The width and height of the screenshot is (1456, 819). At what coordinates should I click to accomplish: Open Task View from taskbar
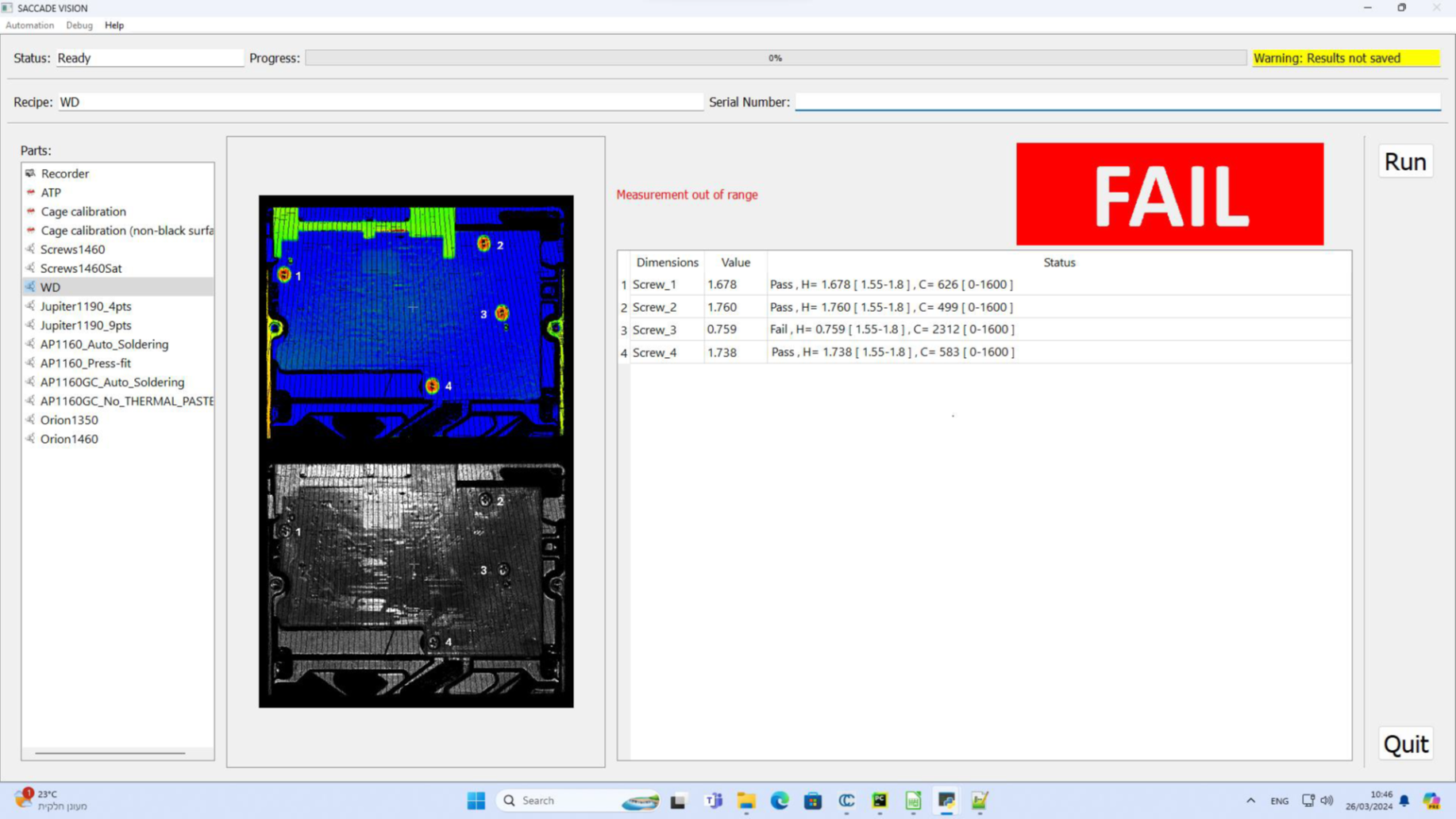click(678, 802)
